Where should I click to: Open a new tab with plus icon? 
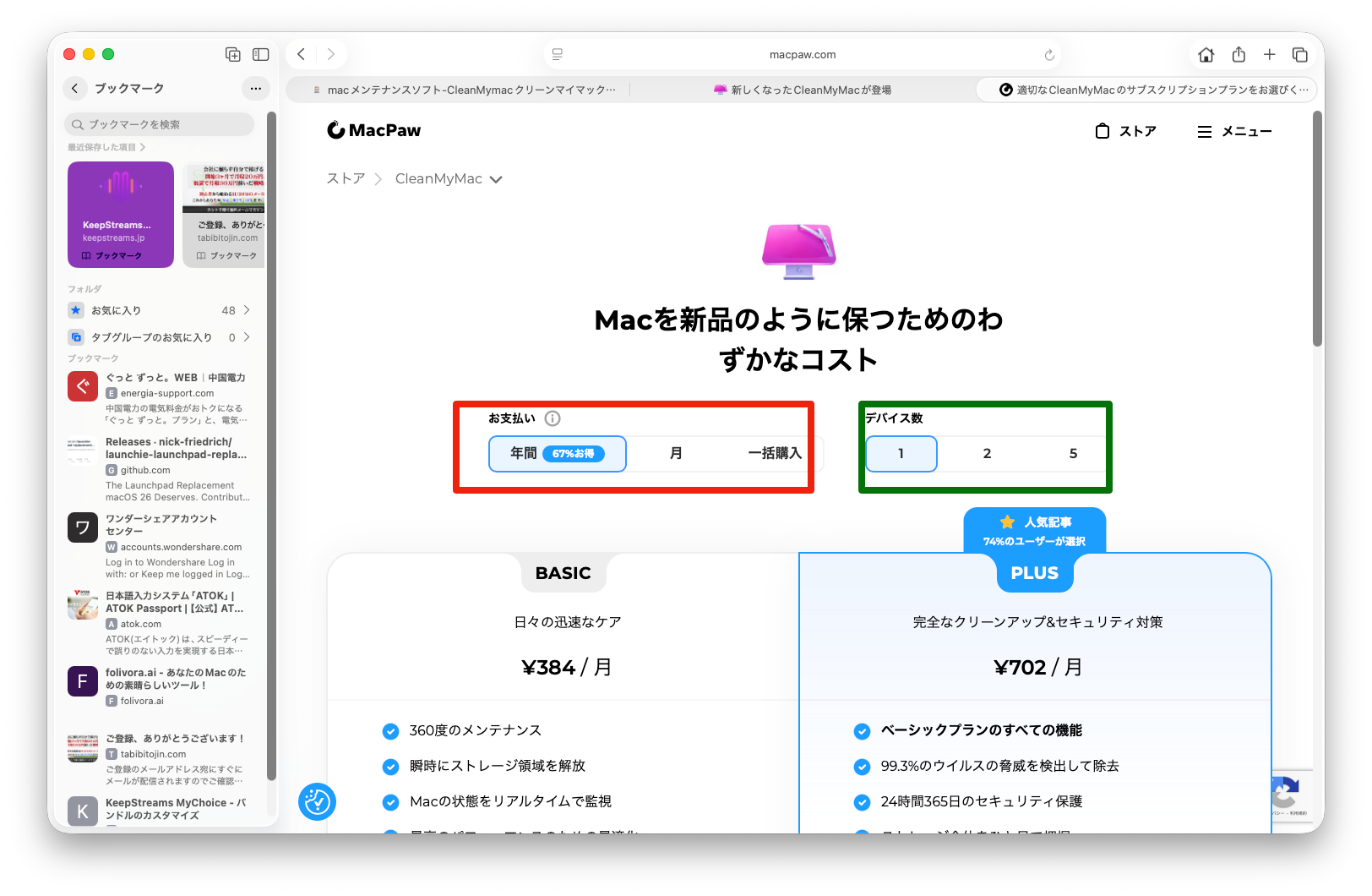[1269, 55]
